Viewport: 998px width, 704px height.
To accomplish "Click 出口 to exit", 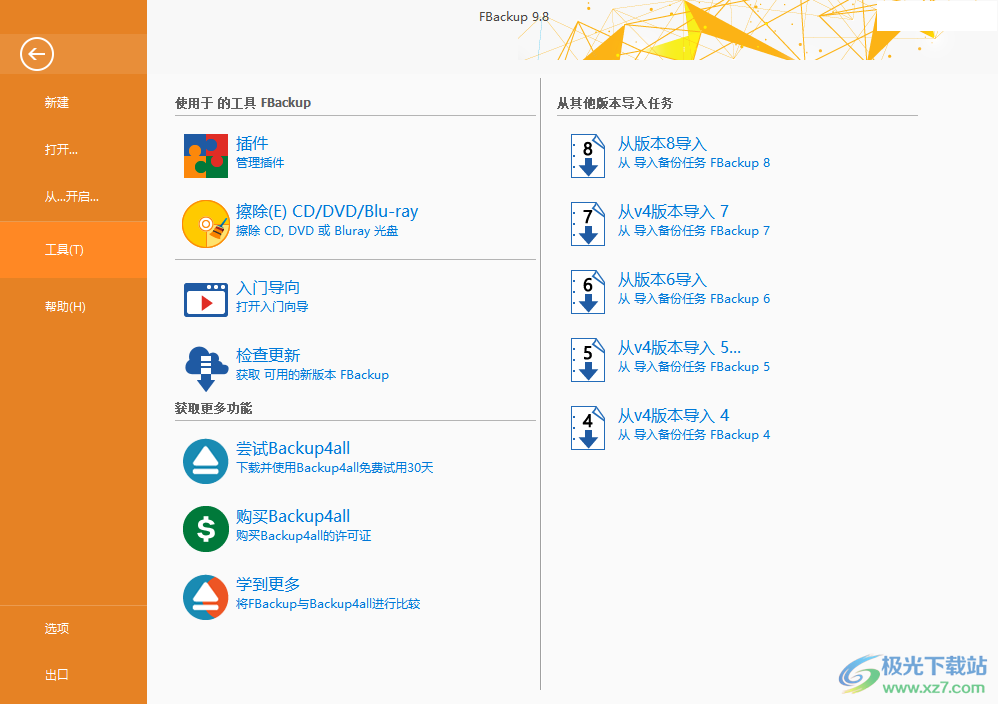I will (57, 675).
